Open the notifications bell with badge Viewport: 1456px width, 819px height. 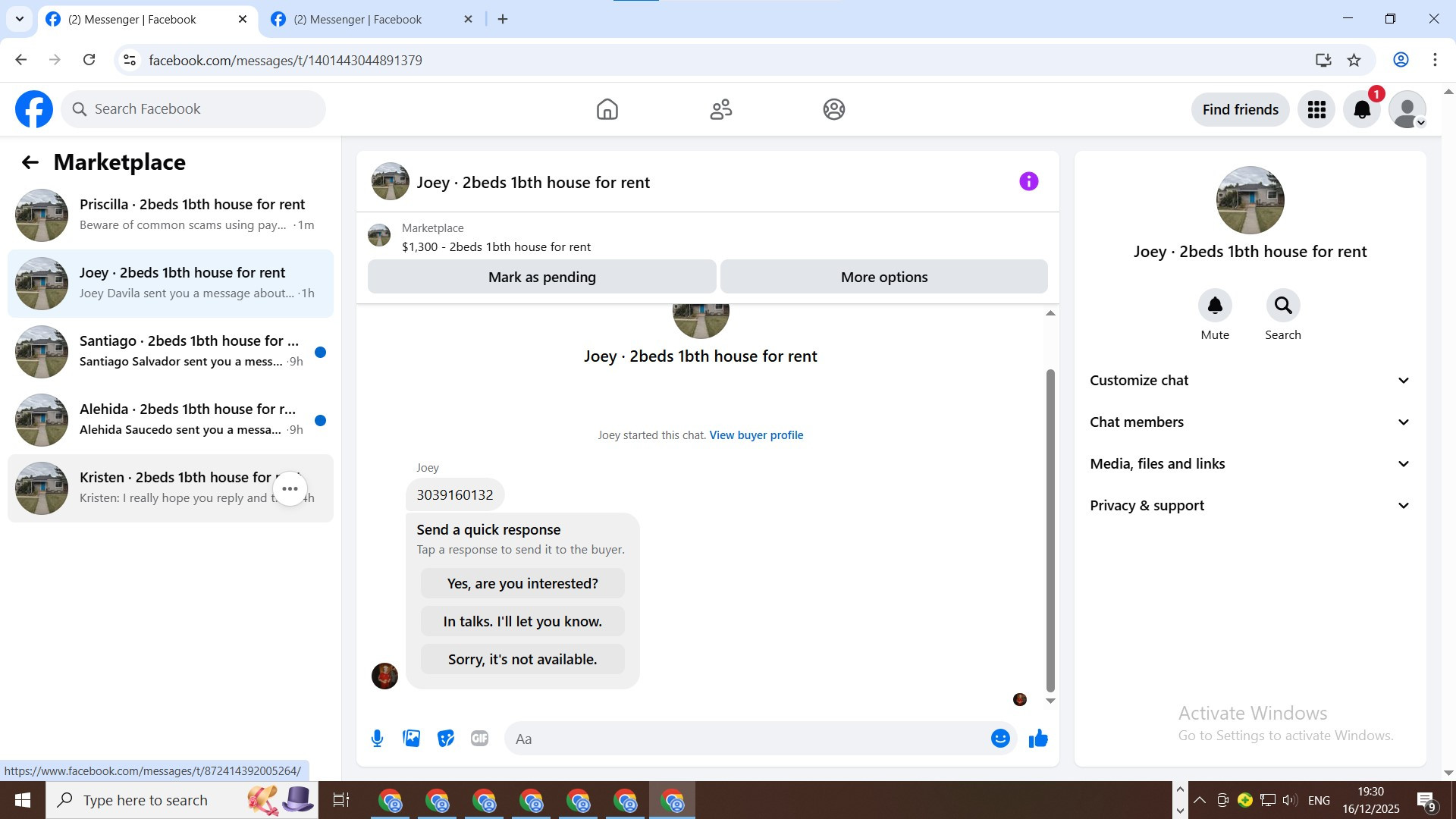click(1362, 109)
